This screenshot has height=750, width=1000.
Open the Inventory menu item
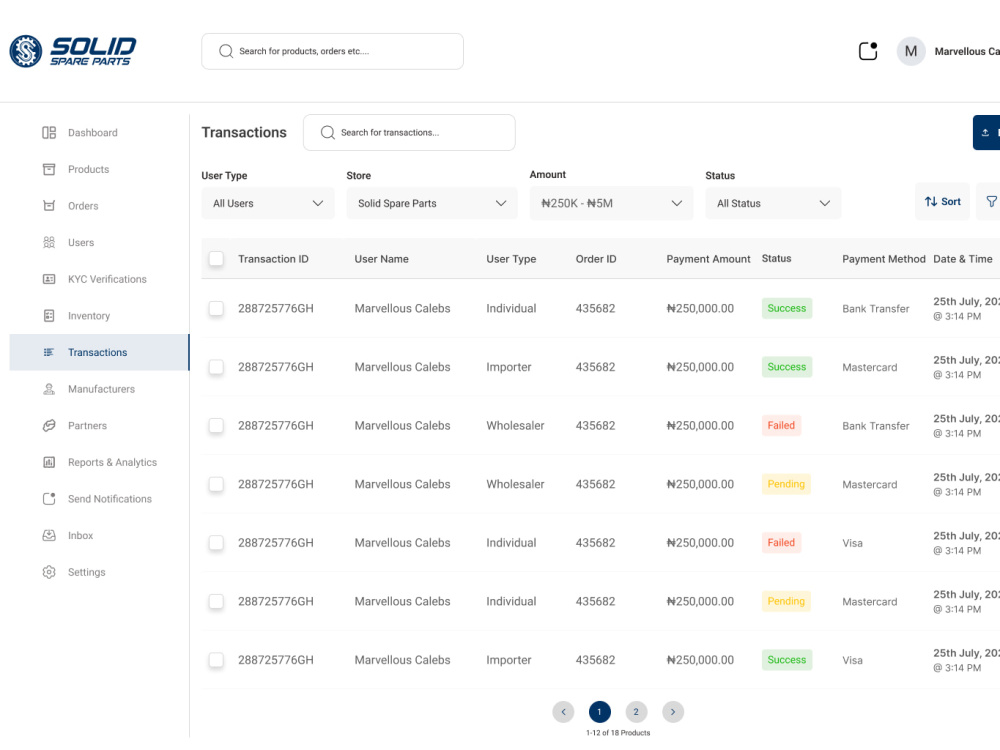click(x=99, y=316)
